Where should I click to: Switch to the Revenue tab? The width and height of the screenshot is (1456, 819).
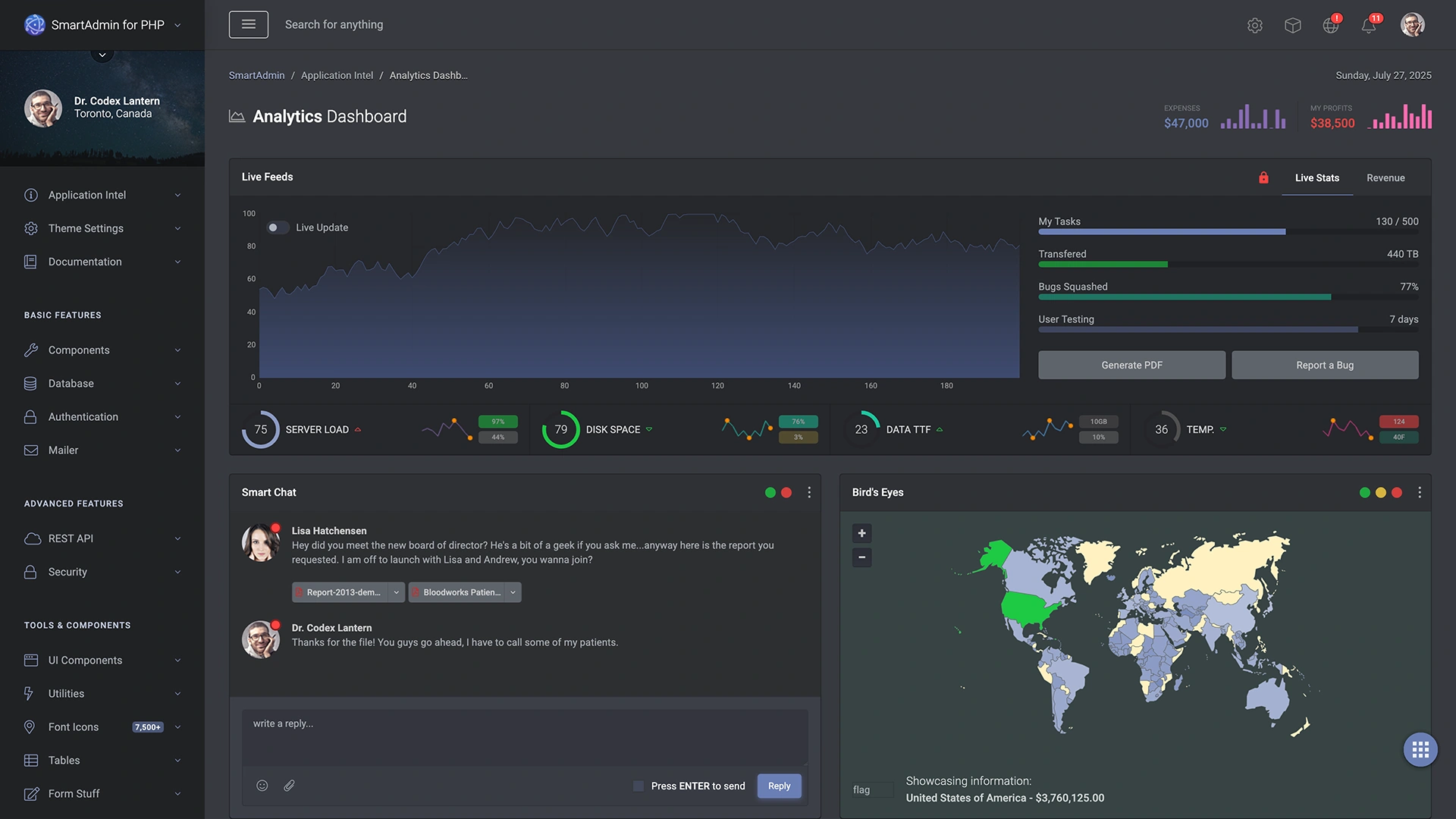pyautogui.click(x=1385, y=177)
